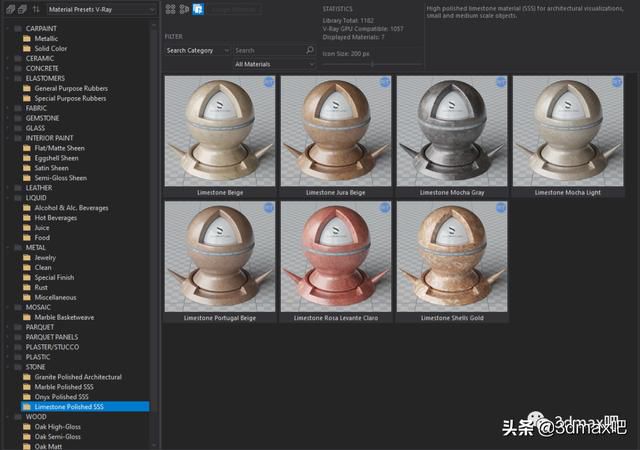The image size is (640, 450).
Task: Click the folder icon beside General Purpose Rubbers
Action: pos(27,88)
